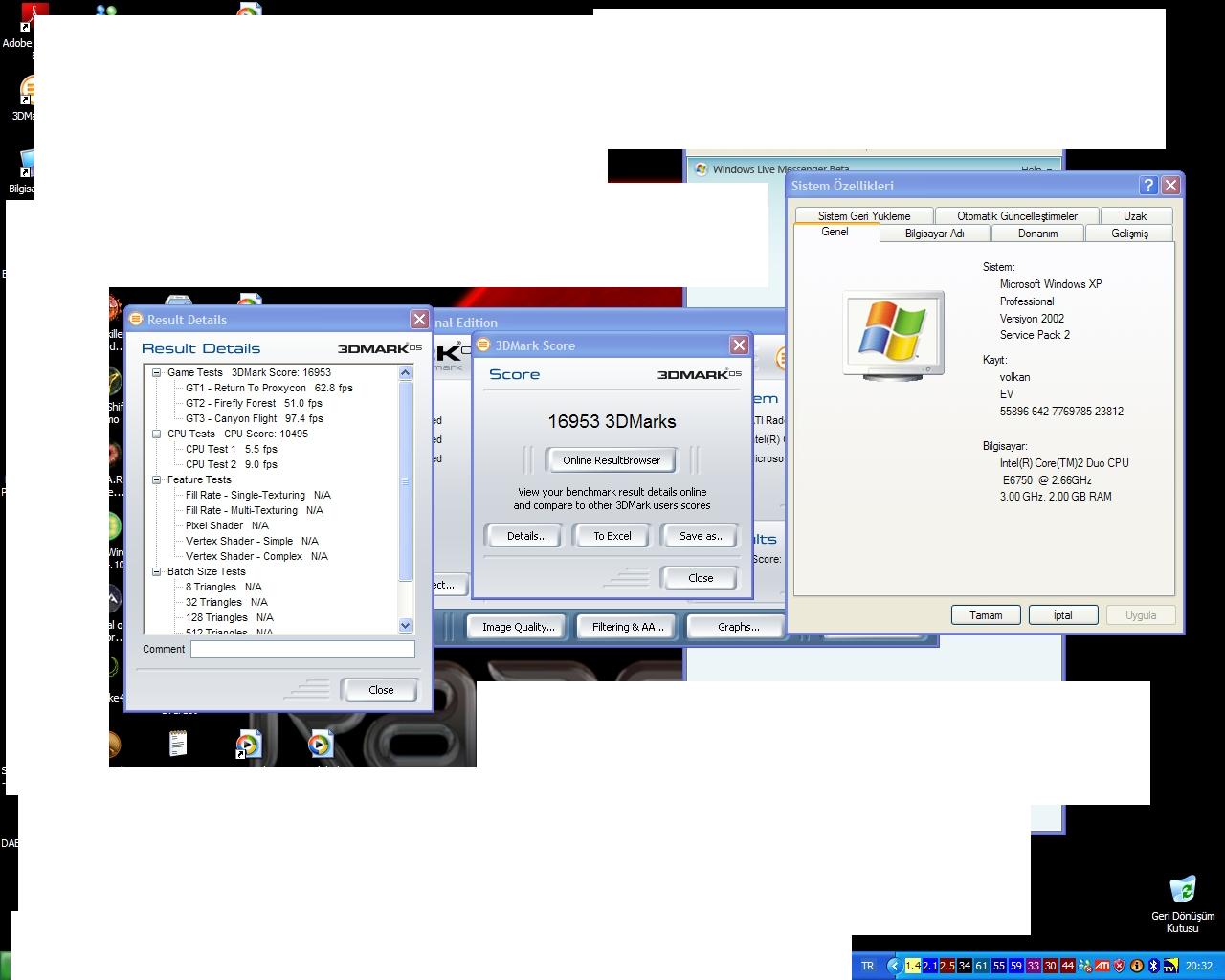The width and height of the screenshot is (1225, 980).
Task: Click Details... button in 3DMark Score
Action: point(527,536)
